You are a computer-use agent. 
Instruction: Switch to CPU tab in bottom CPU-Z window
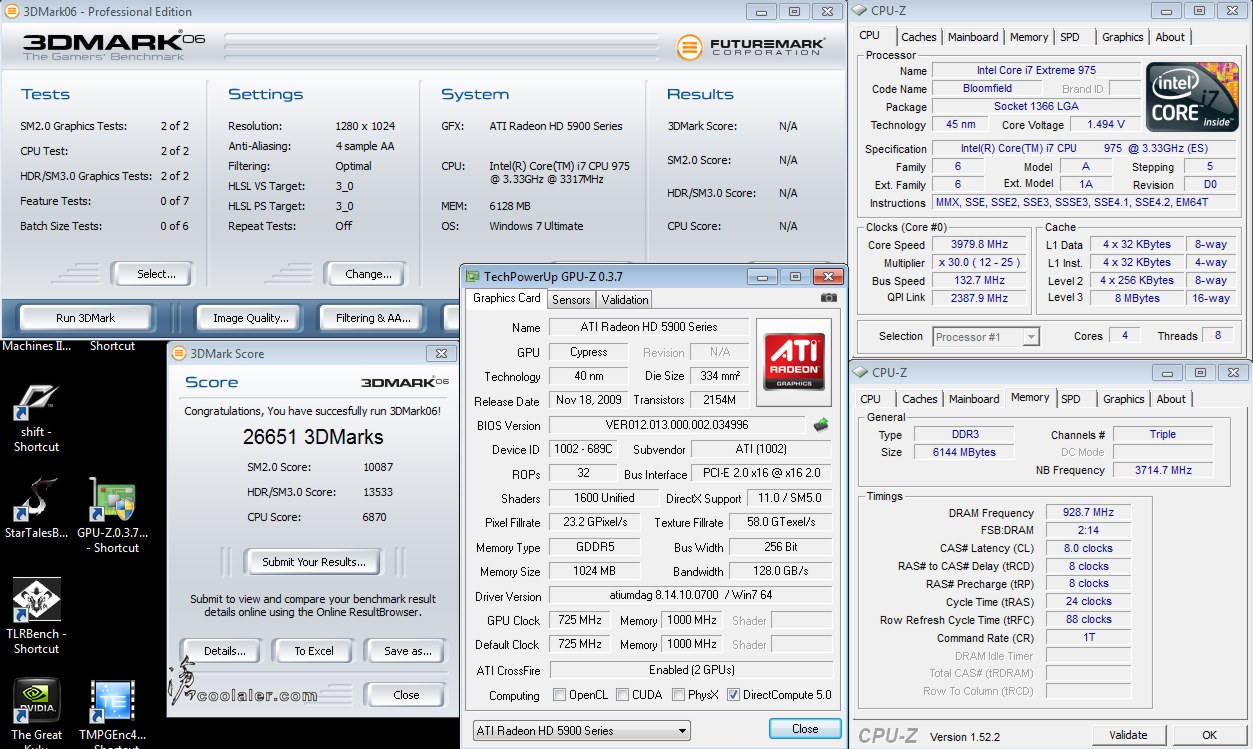coord(870,399)
